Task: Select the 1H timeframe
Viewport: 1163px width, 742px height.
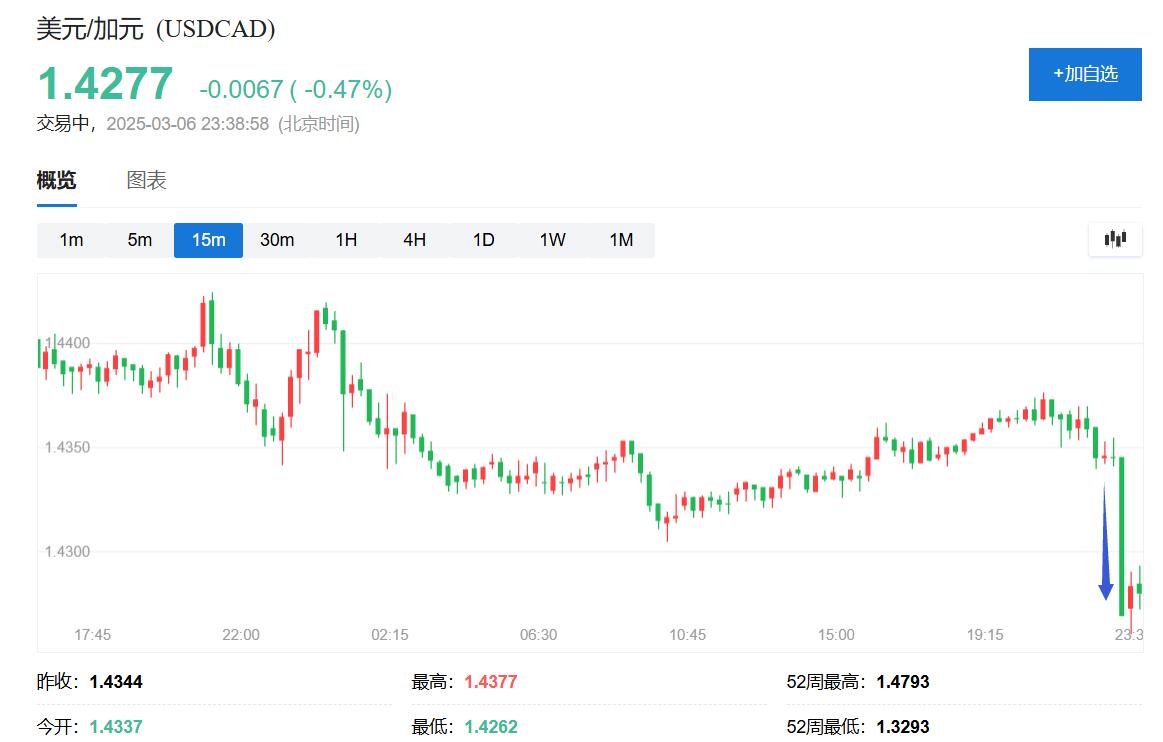Action: point(346,240)
